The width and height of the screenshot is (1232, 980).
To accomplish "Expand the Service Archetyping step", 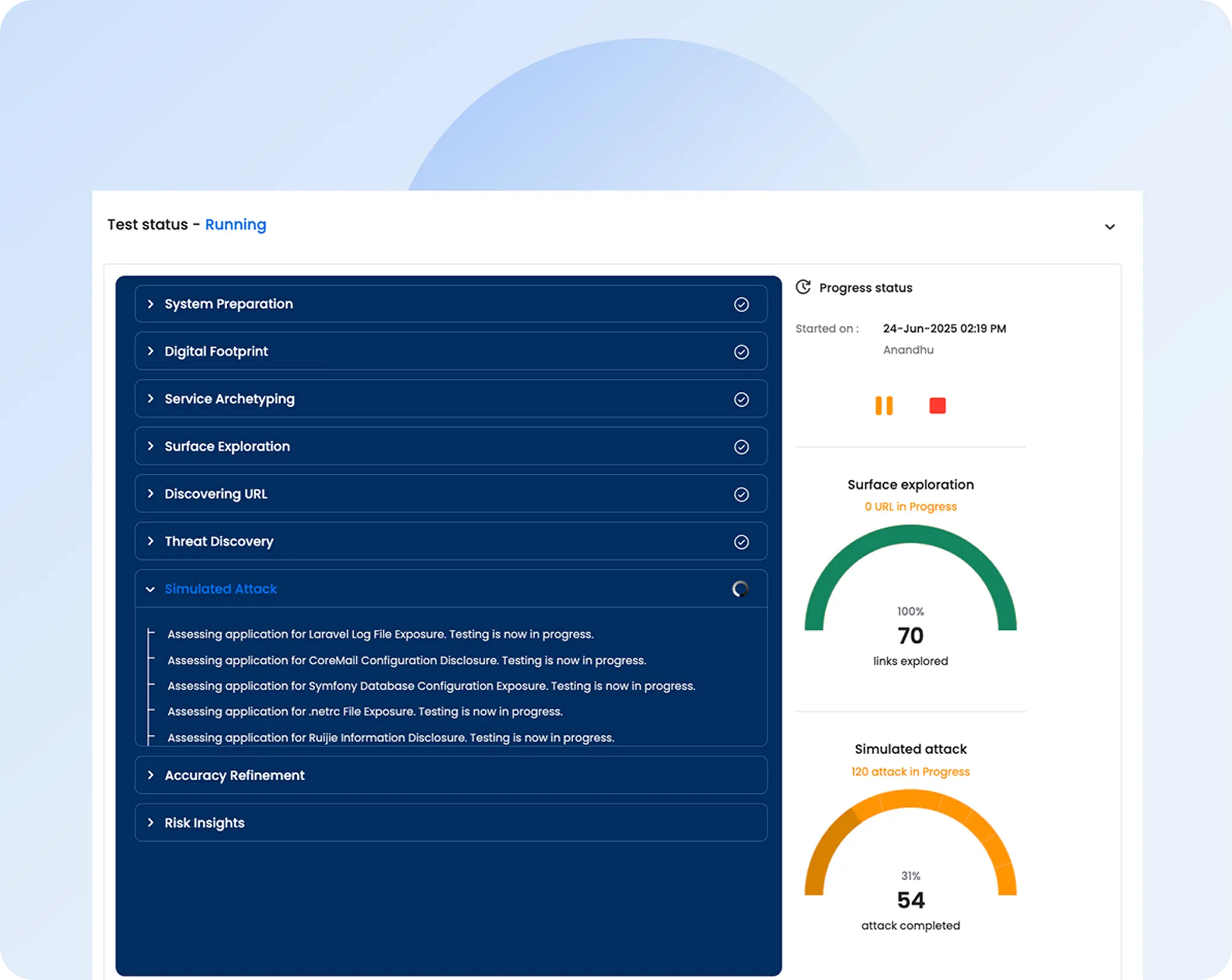I will (150, 398).
